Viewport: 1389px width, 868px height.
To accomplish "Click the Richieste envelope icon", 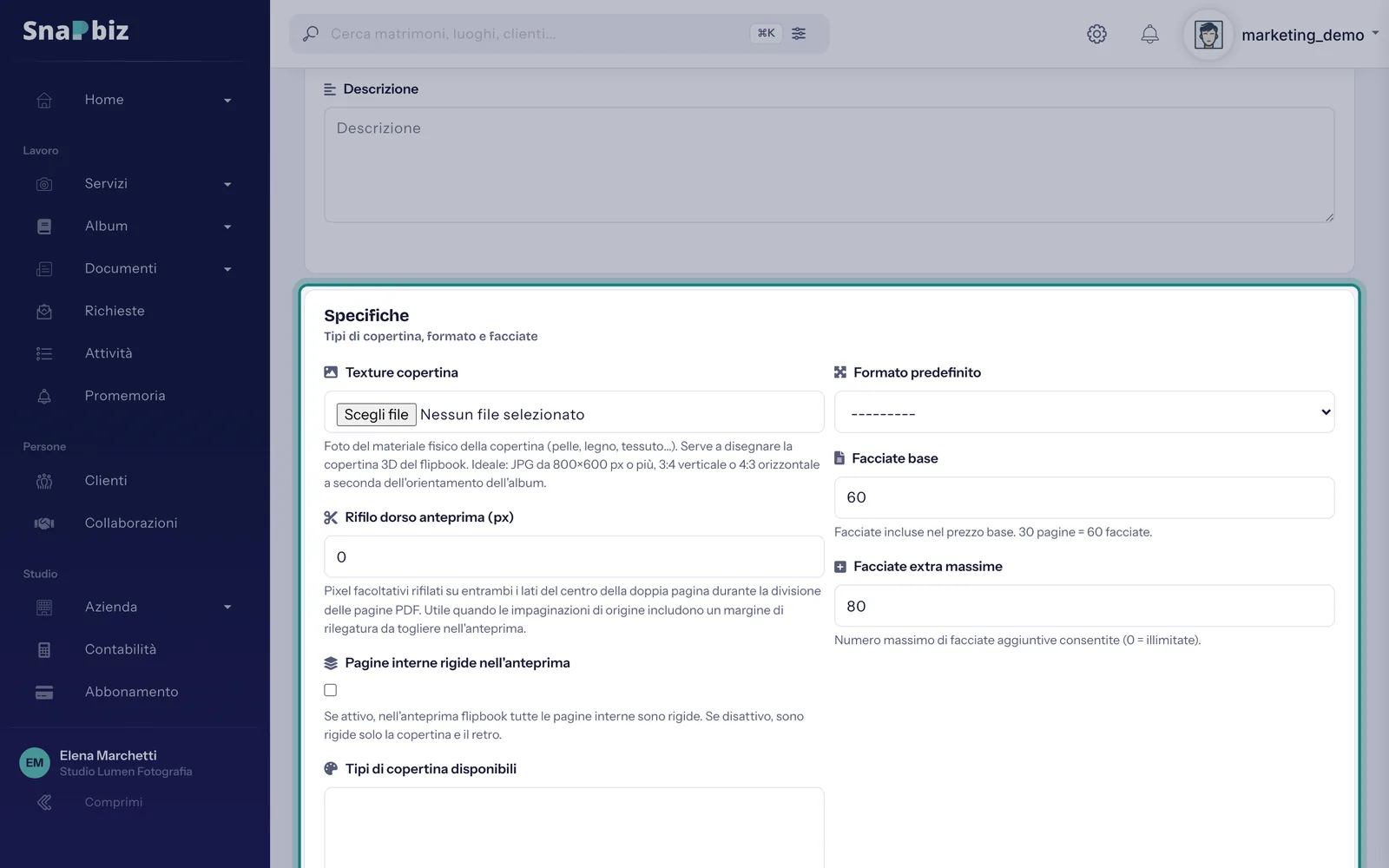I will [x=44, y=312].
